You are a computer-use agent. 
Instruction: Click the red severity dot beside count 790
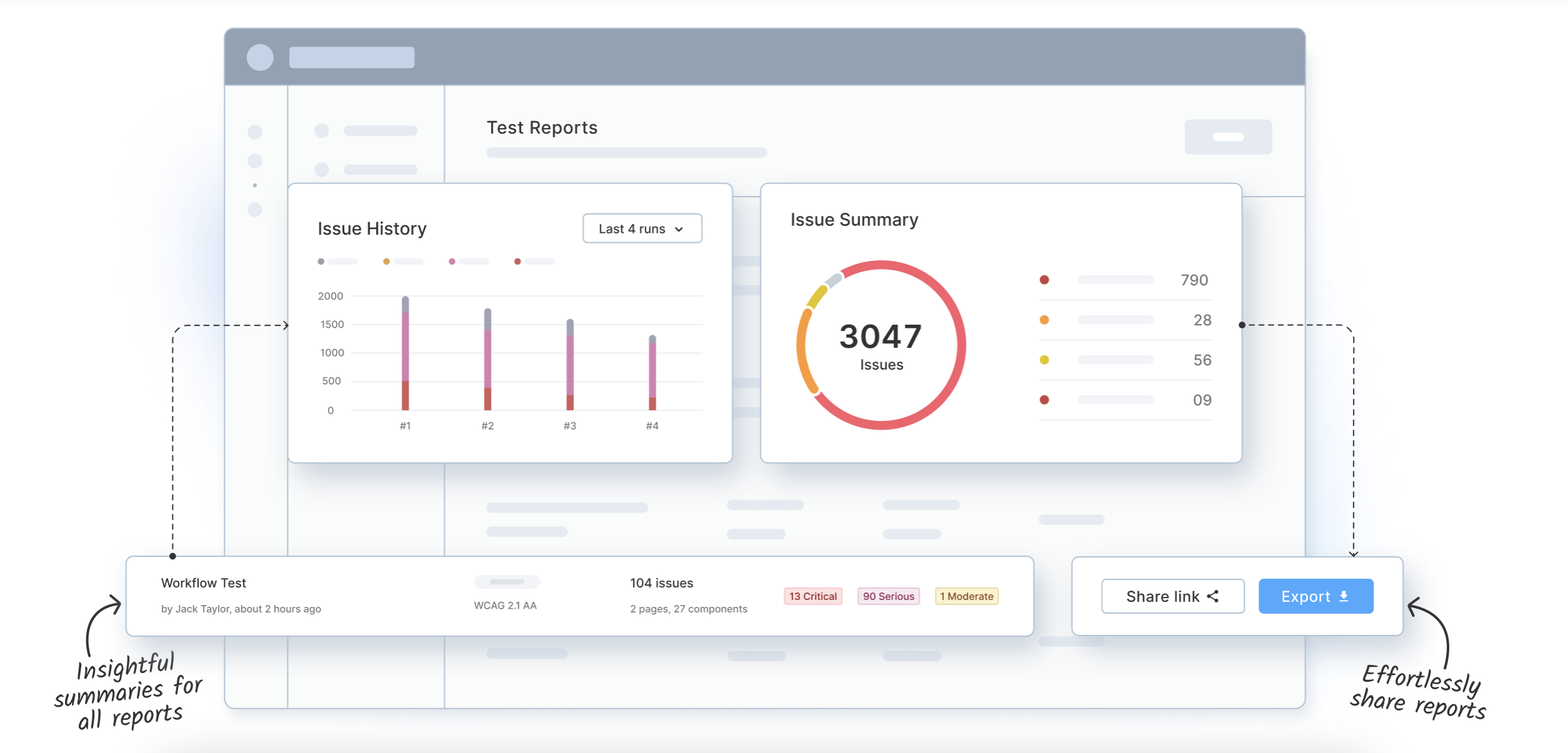(x=1044, y=280)
